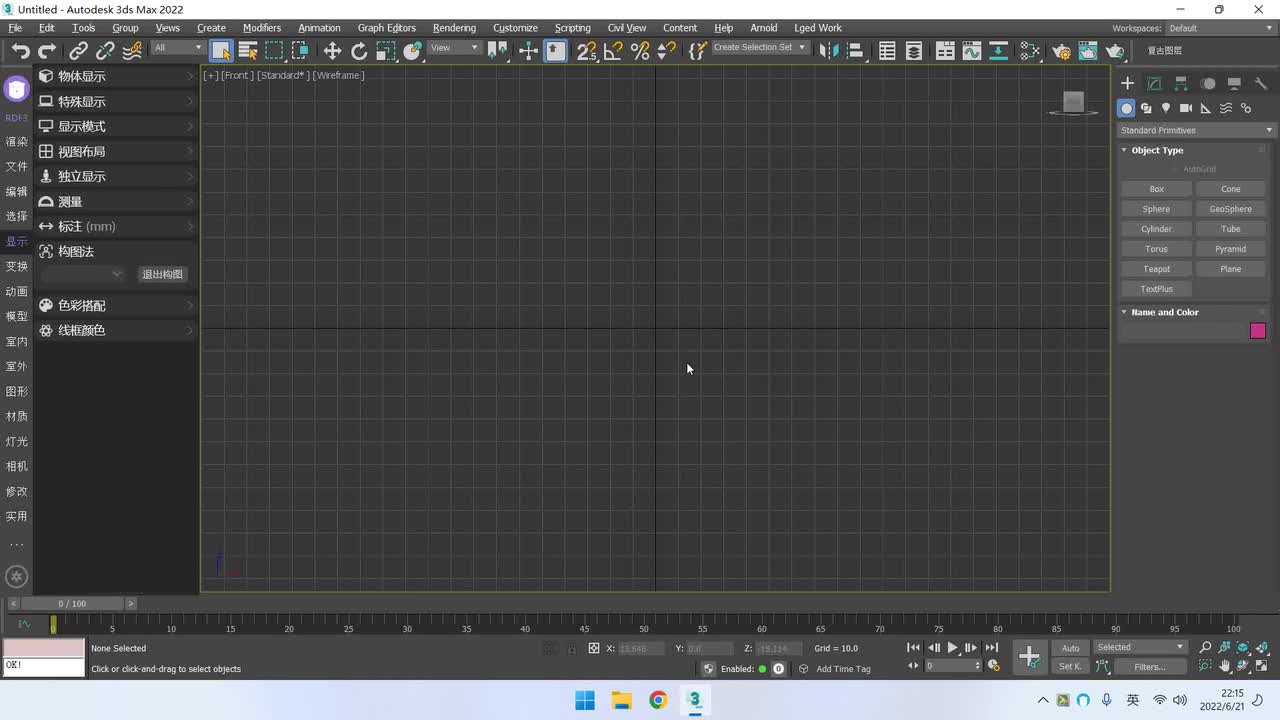Open the Mirror tool
Screen dimensions: 1280x720
[828, 51]
